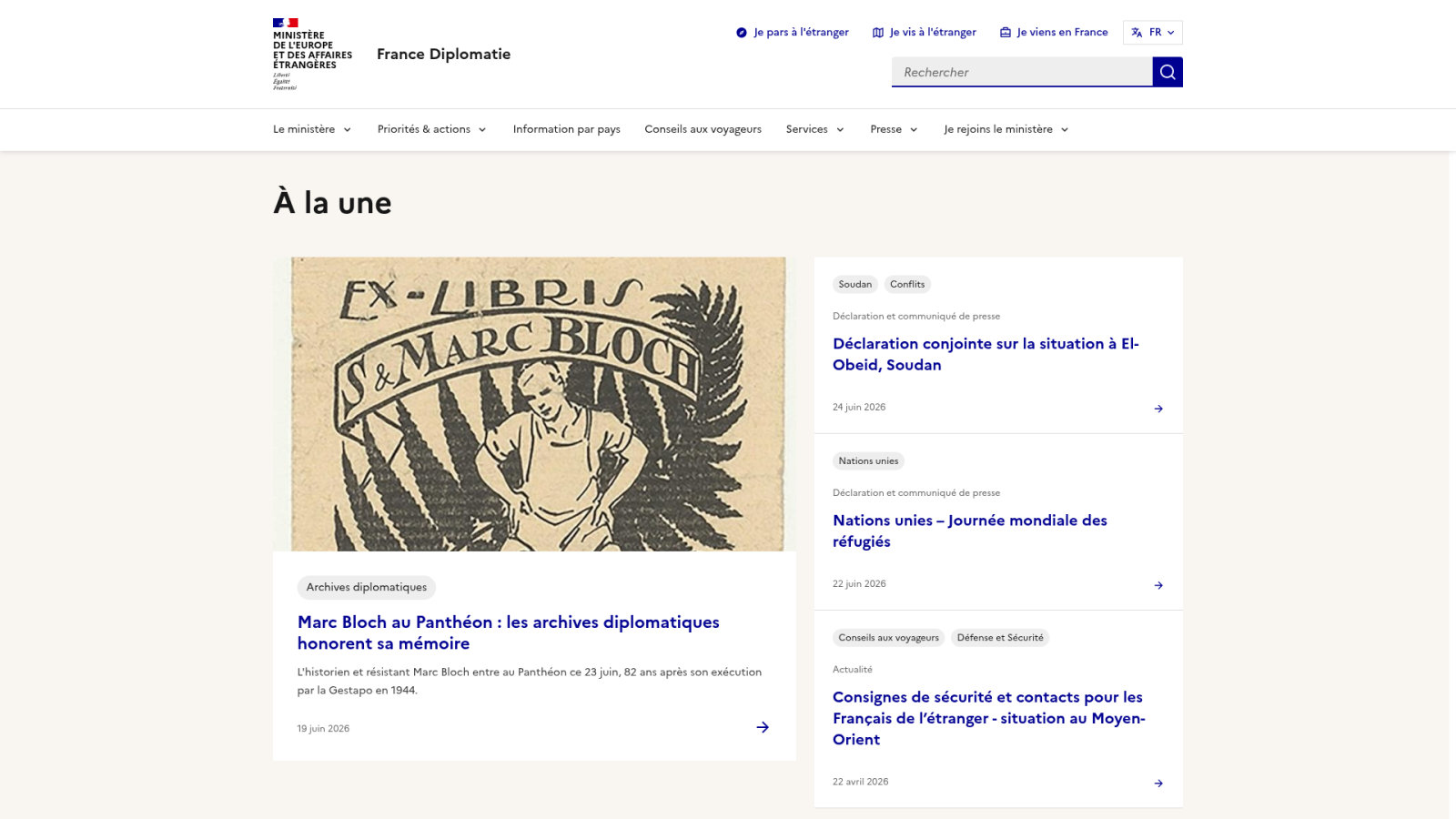1456x819 pixels.
Task: Click the Ex-Libris Marc Bloch image
Action: (x=535, y=404)
